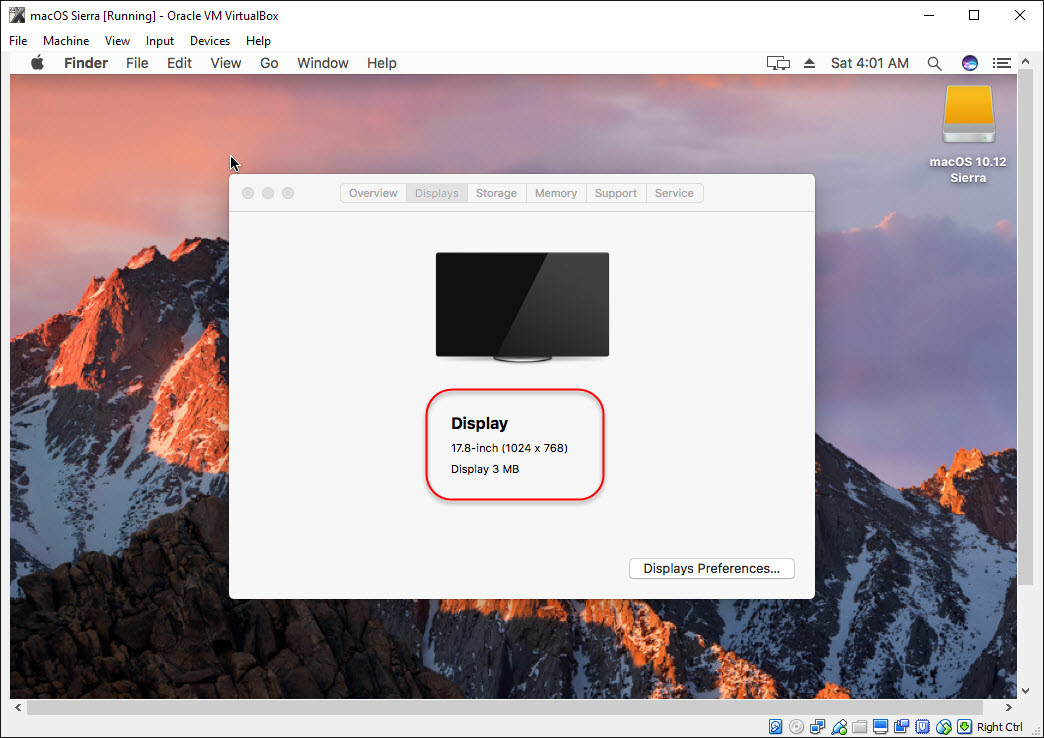This screenshot has width=1044, height=738.
Task: Switch to the Storage tab
Action: click(x=496, y=193)
